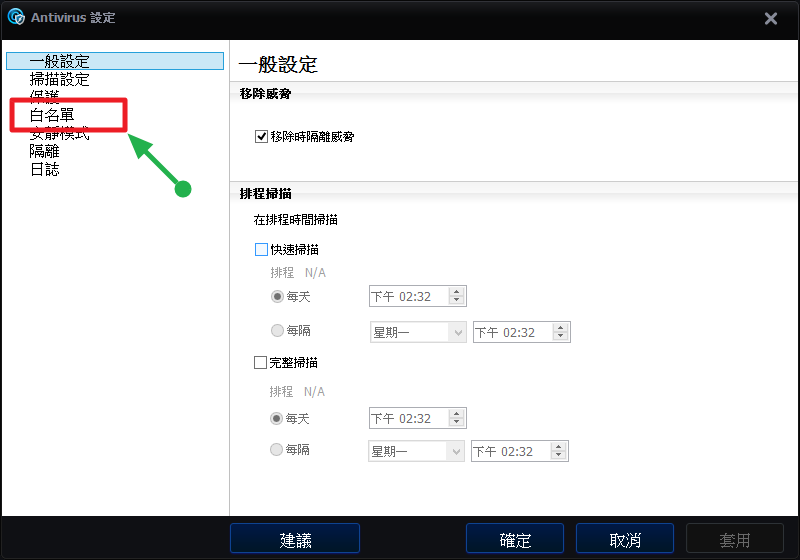
Task: Click time stepper arrows for 快速掃描 每天
Action: pos(457,296)
